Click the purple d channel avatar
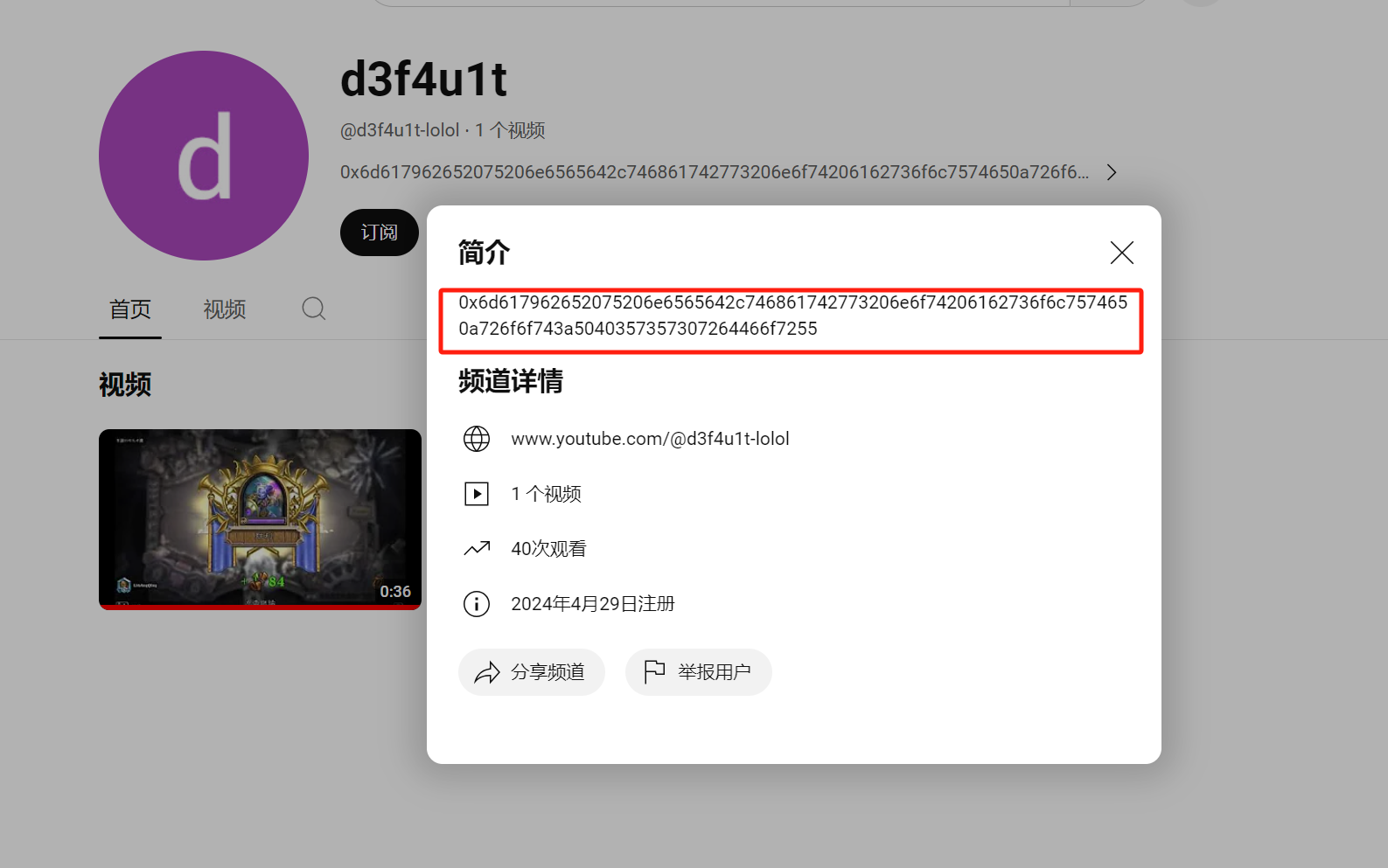 point(204,156)
